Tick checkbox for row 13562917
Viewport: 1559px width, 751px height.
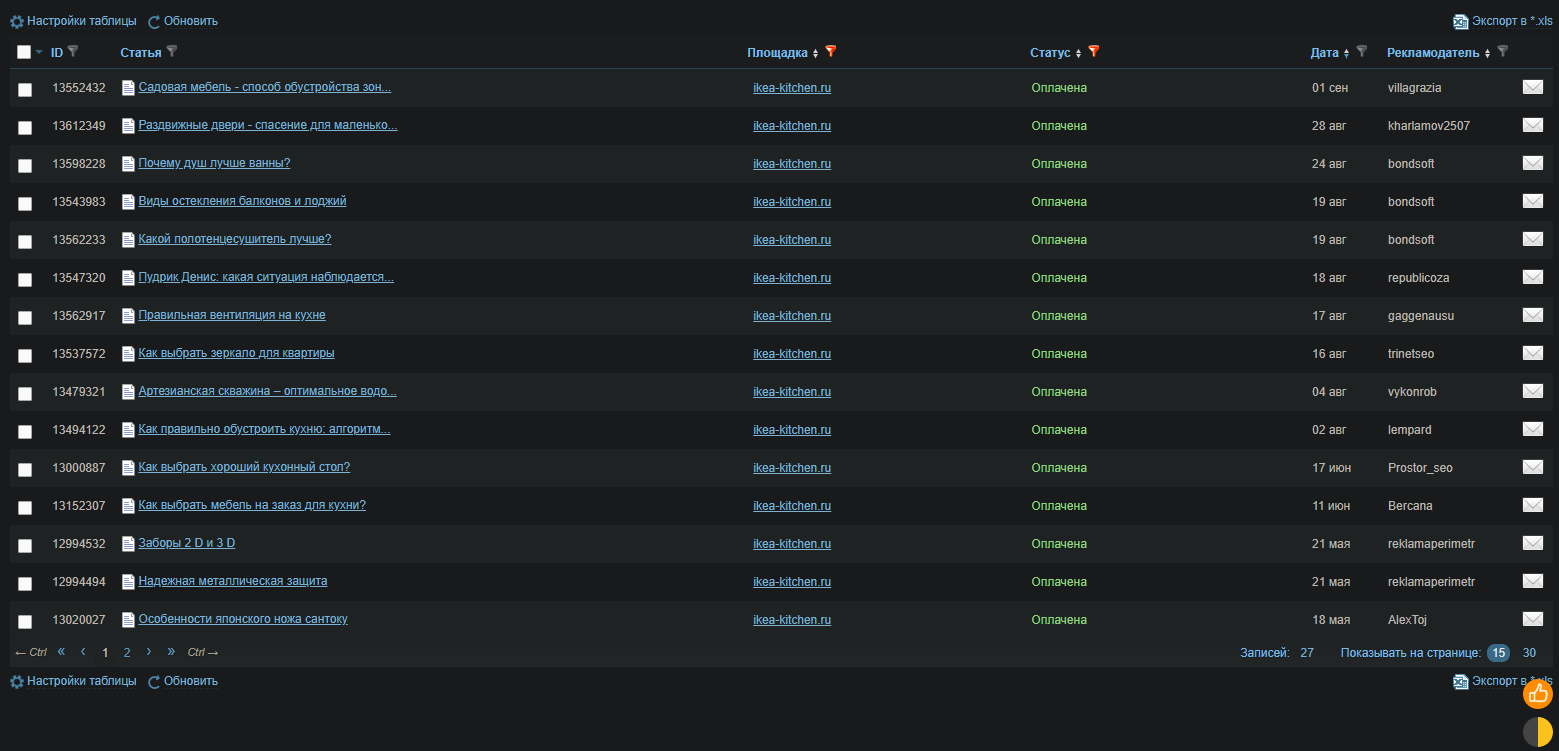(x=25, y=318)
